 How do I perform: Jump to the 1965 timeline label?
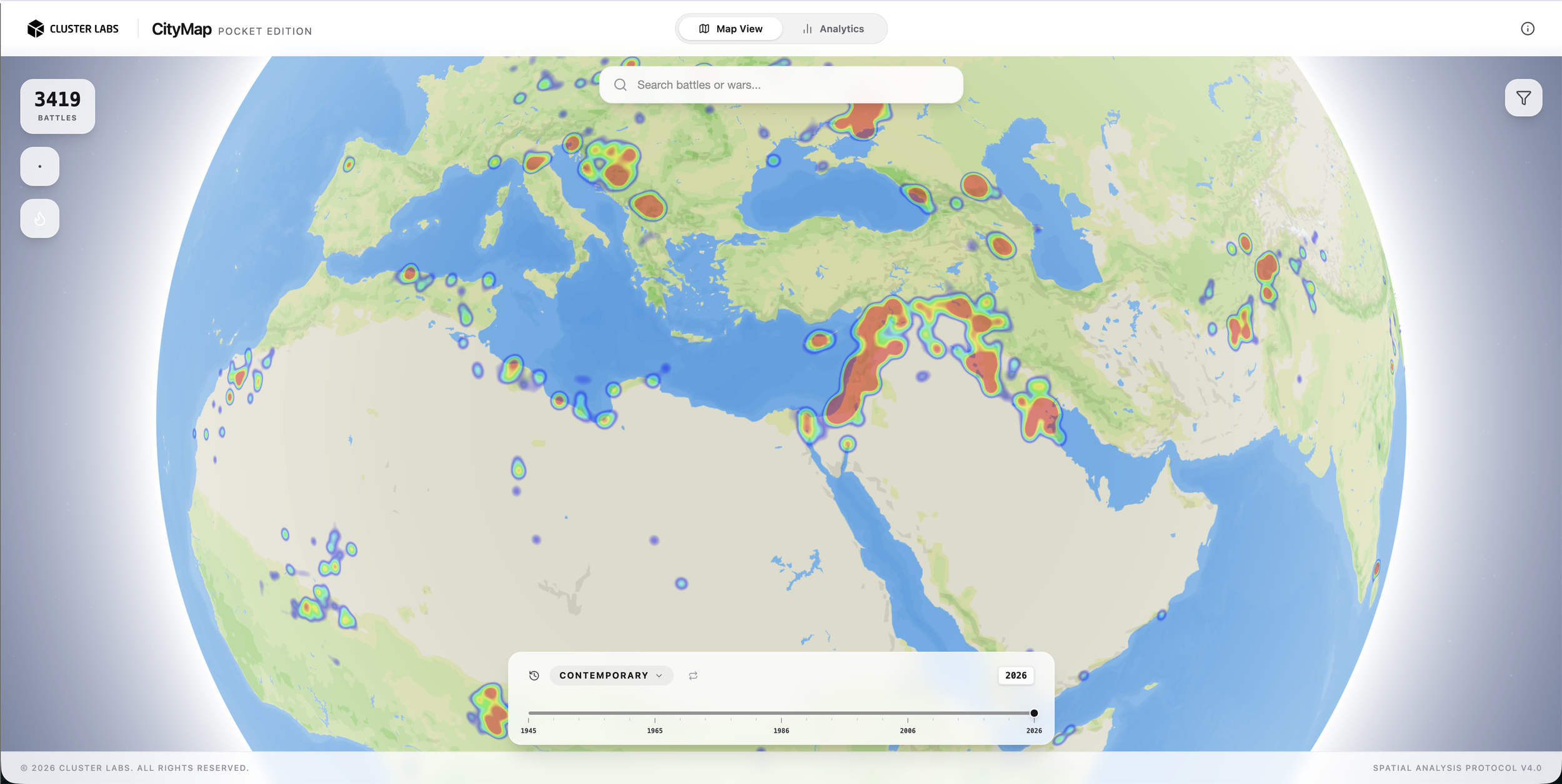655,730
